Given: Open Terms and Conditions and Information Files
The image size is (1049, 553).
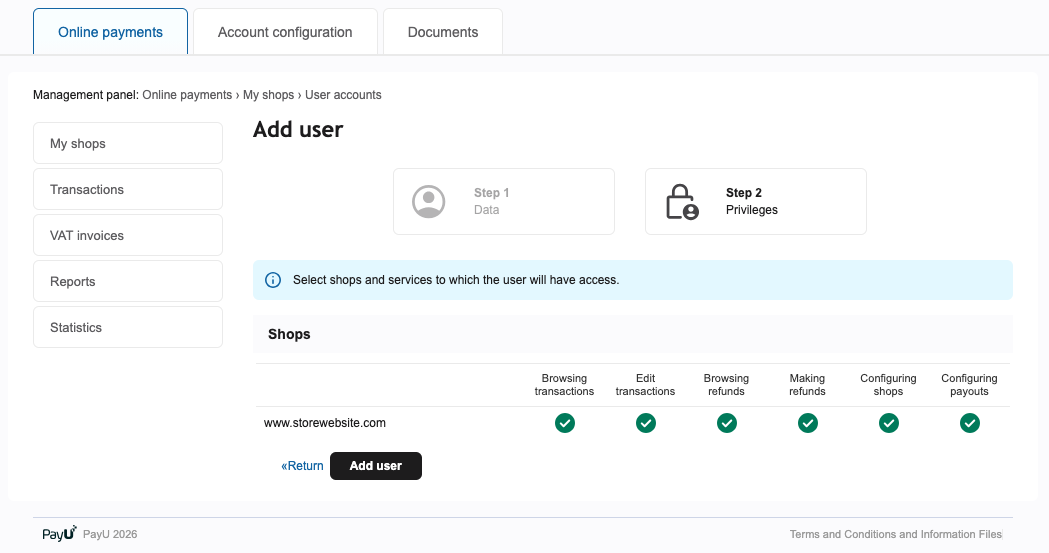Looking at the screenshot, I should 895,534.
